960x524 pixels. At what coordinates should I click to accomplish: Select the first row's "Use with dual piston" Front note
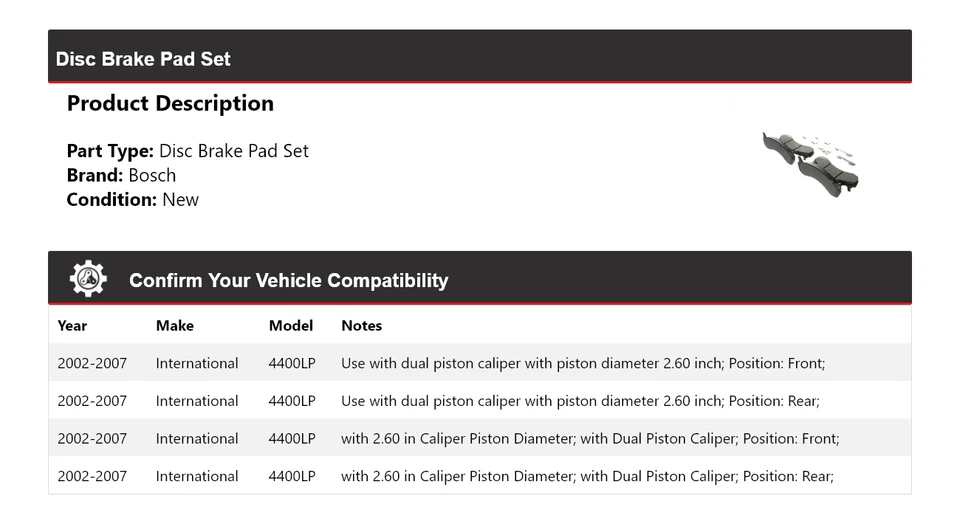click(583, 363)
